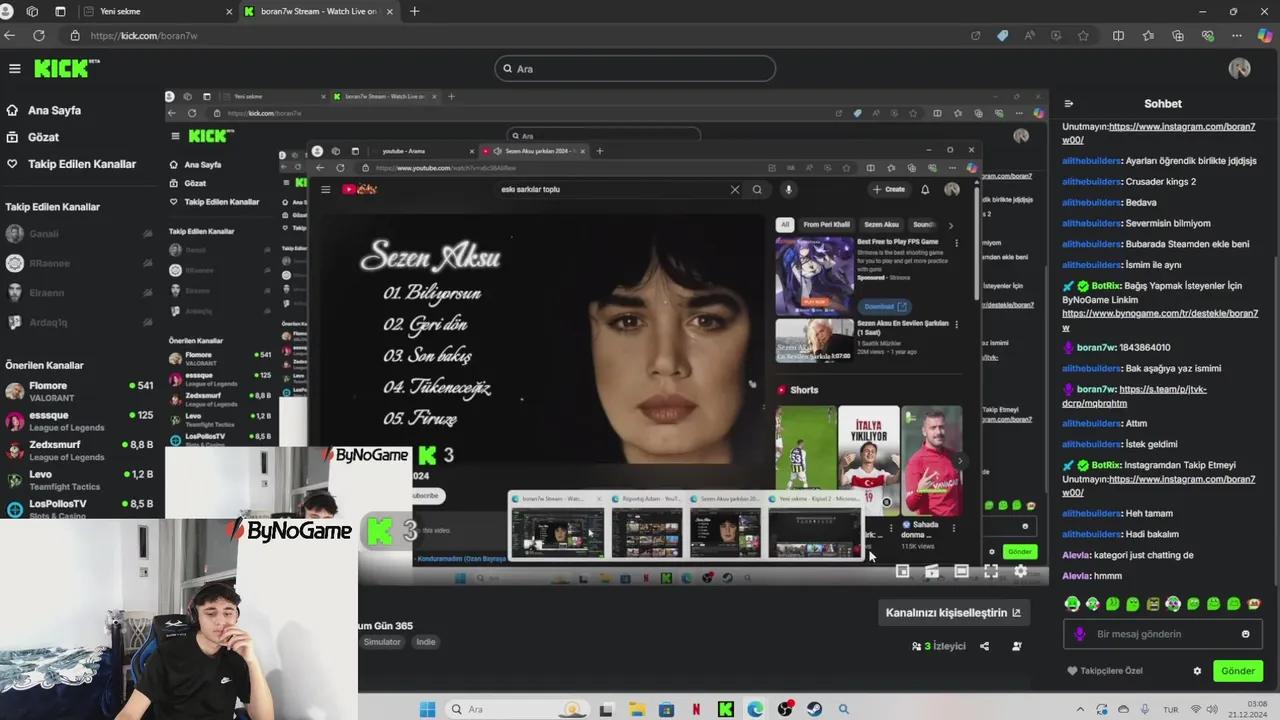
Task: Open the user profile avatar menu
Action: tap(1239, 68)
